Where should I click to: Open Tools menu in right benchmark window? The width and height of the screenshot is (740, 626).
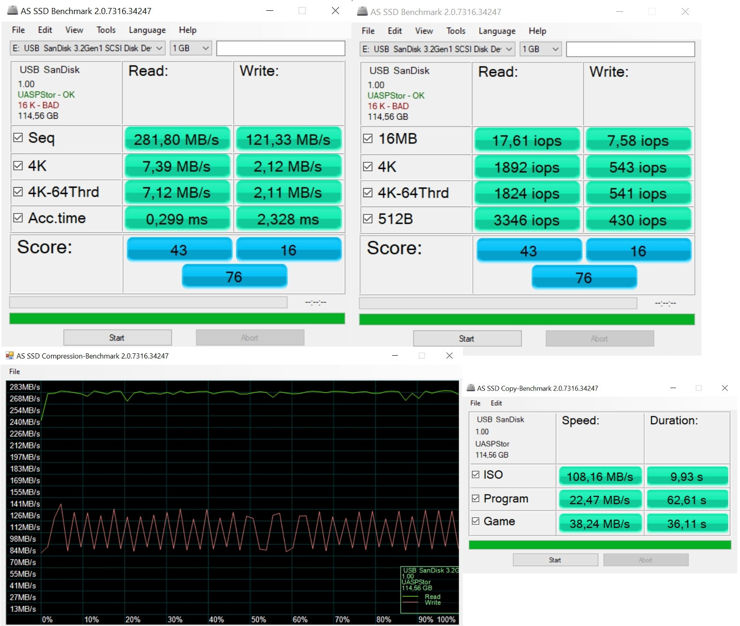(455, 31)
